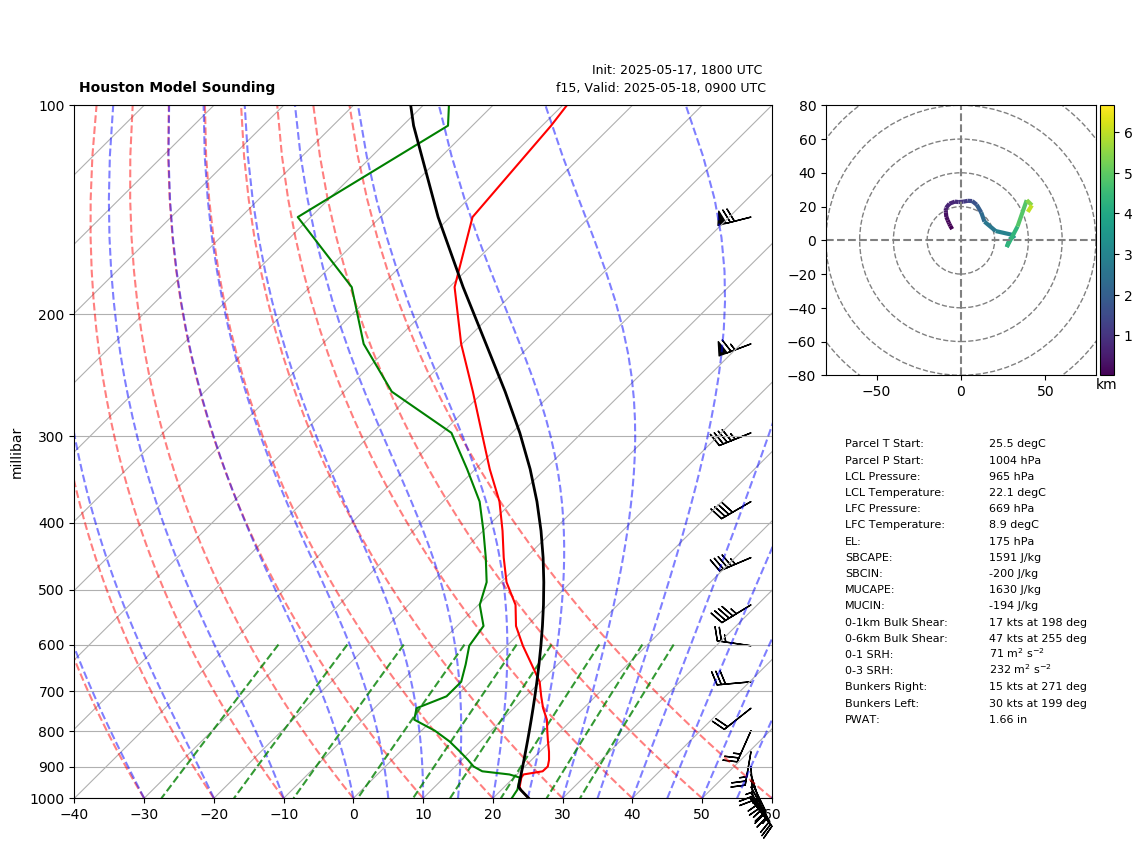This screenshot has width=1142, height=848.
Task: Click the wind barb near 400 millibar
Action: click(731, 510)
